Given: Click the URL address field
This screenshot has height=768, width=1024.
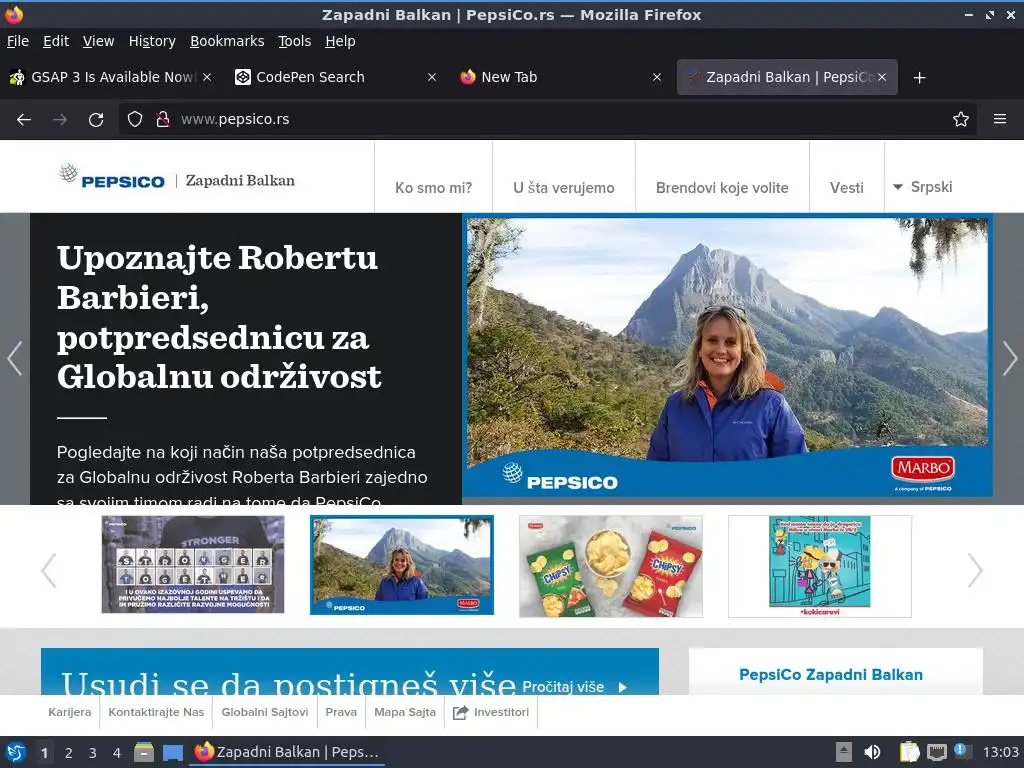Looking at the screenshot, I should point(549,120).
